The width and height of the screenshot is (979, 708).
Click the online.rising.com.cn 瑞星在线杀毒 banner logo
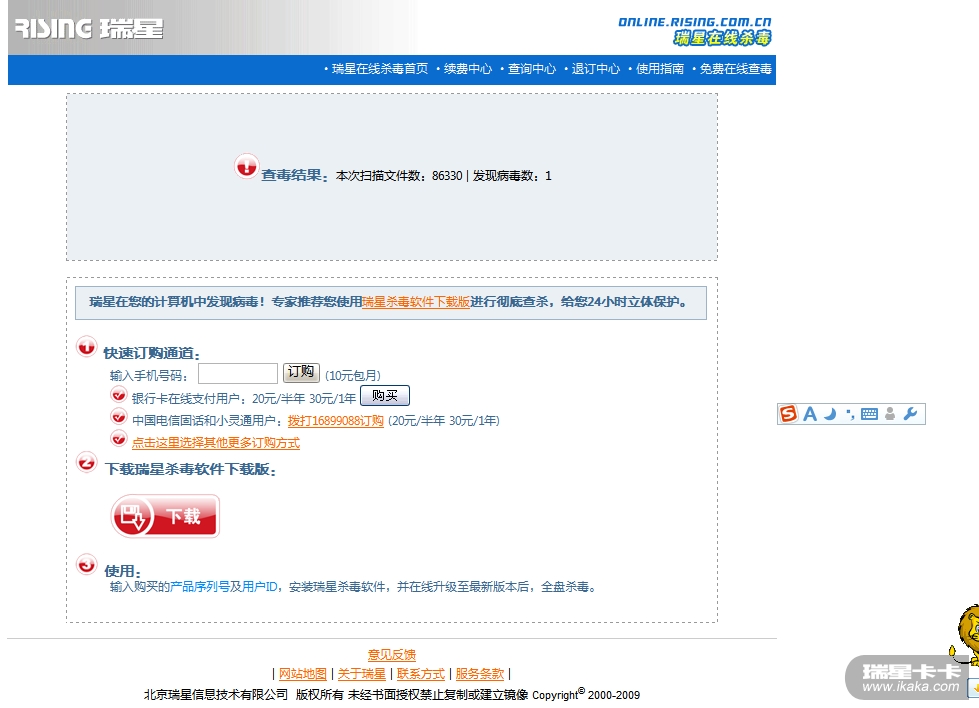(x=694, y=31)
